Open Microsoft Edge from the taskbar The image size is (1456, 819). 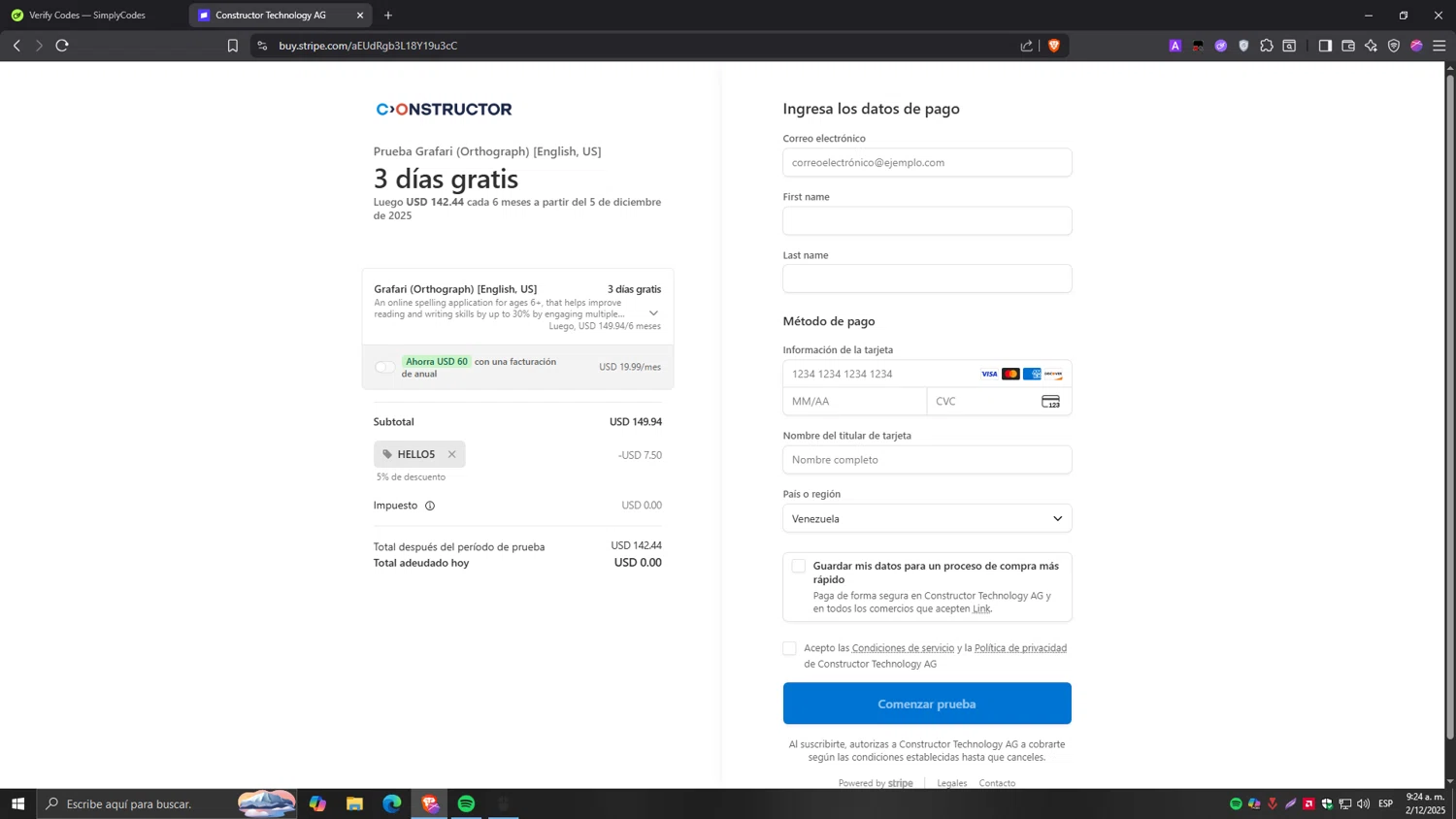click(x=392, y=803)
